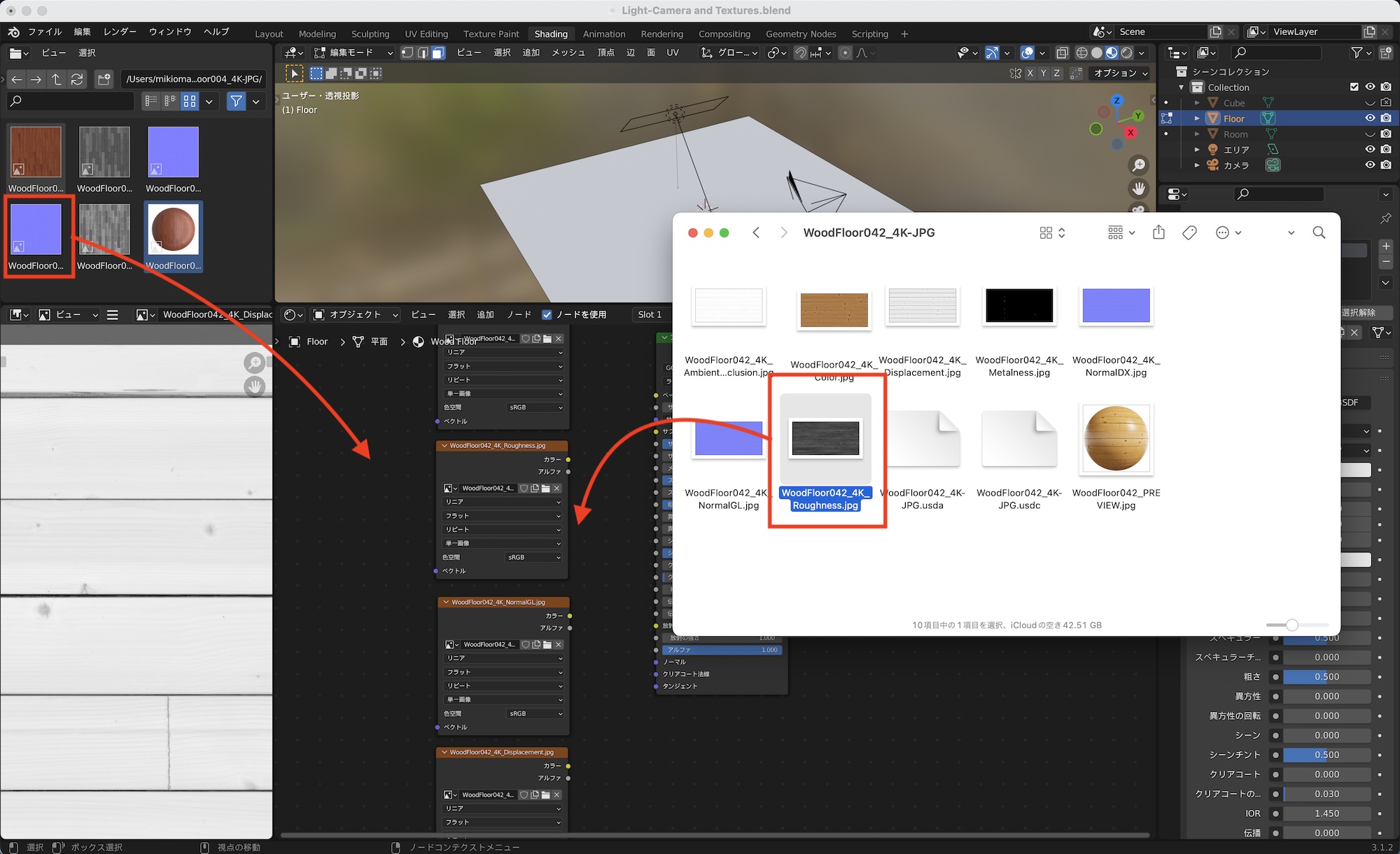Adjust the 粗さ roughness slider
This screenshot has width=1400, height=854.
coord(1326,677)
